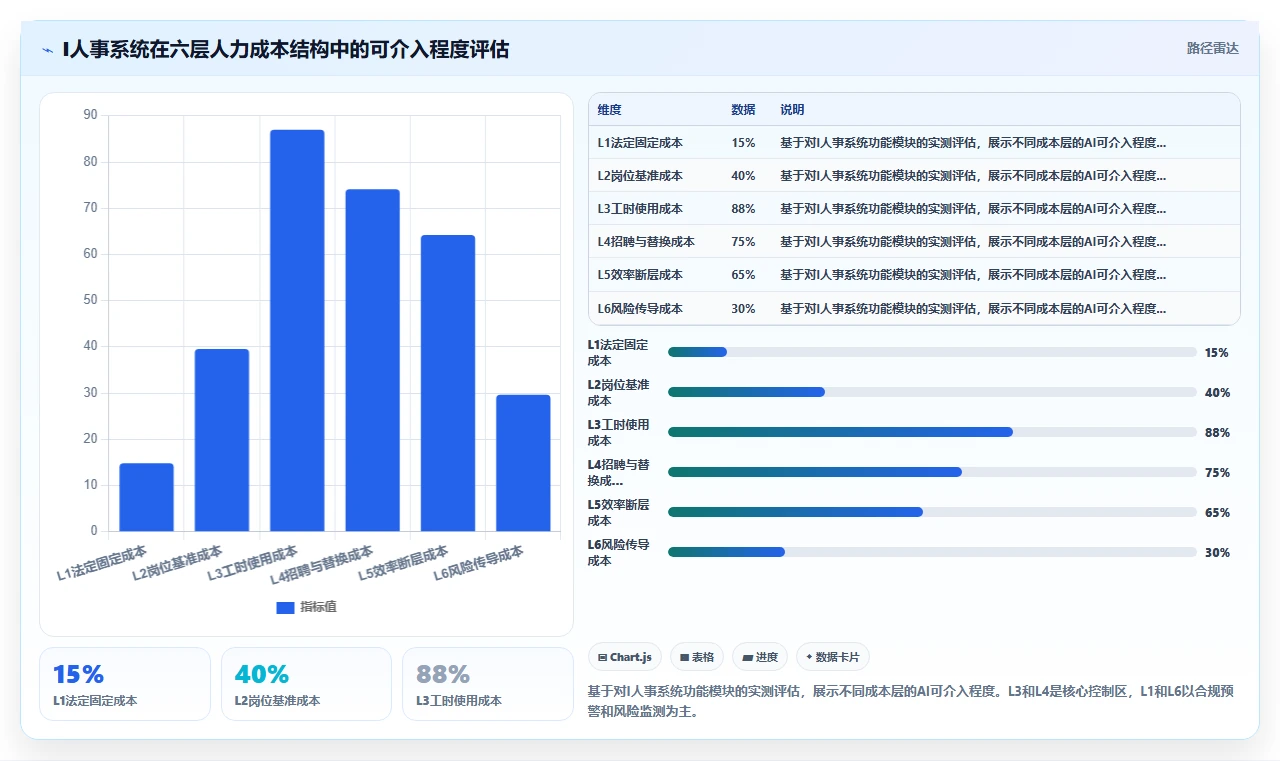Select the 进度 tag chip

pos(760,657)
